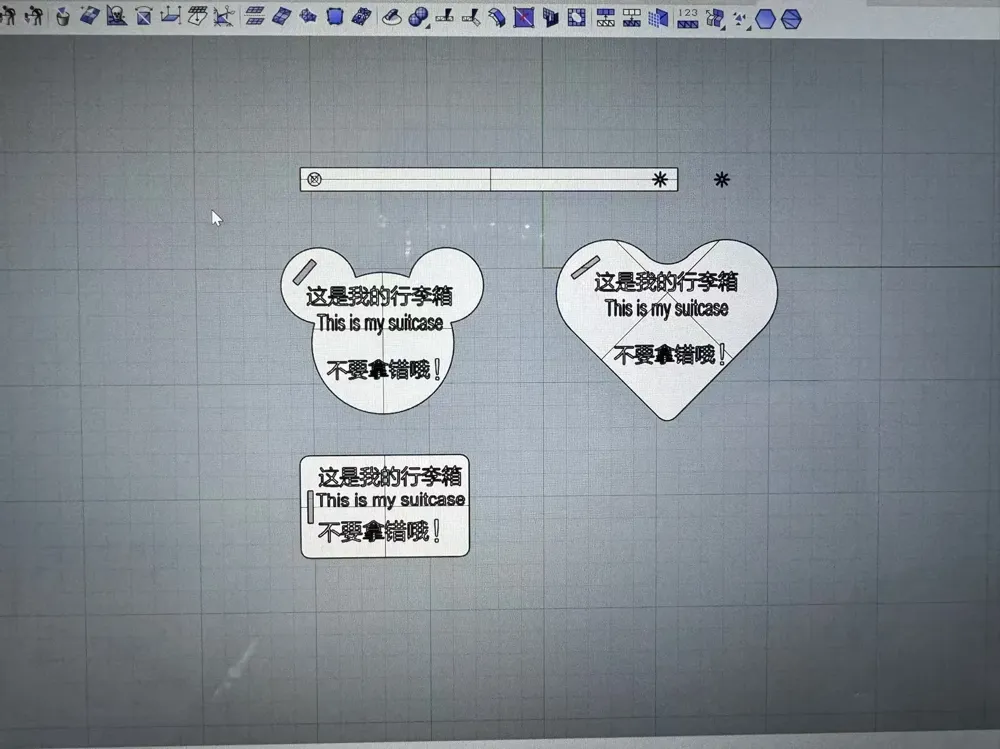Viewport: 1000px width, 749px height.
Task: Select the scissors with axes icon
Action: [223, 16]
